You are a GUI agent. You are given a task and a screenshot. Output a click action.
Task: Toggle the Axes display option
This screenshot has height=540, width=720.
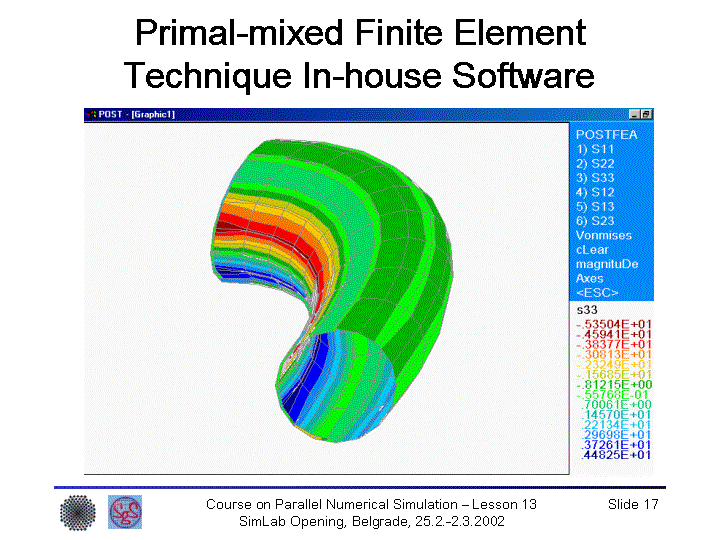(x=590, y=278)
